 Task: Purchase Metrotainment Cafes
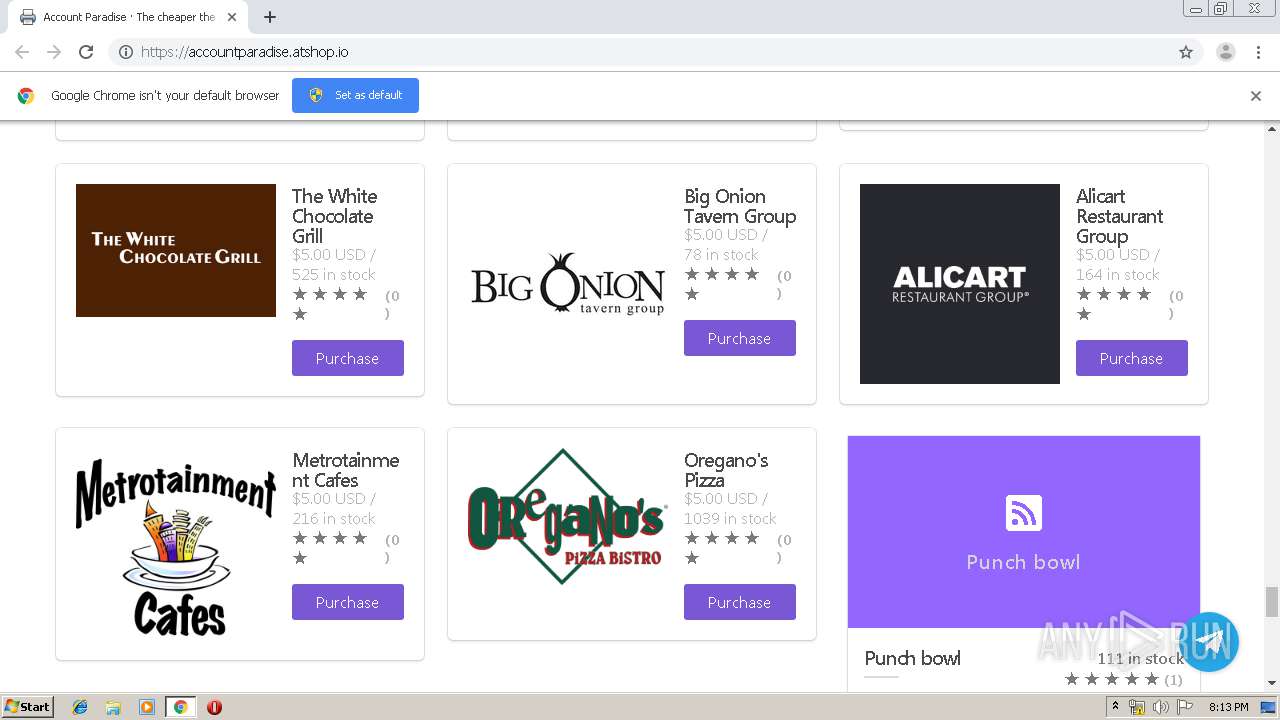click(348, 602)
